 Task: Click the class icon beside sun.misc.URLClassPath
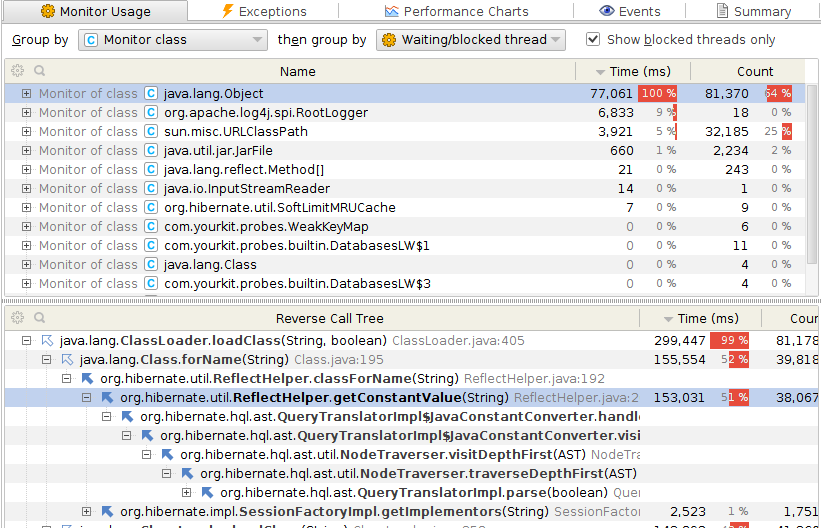pos(151,132)
